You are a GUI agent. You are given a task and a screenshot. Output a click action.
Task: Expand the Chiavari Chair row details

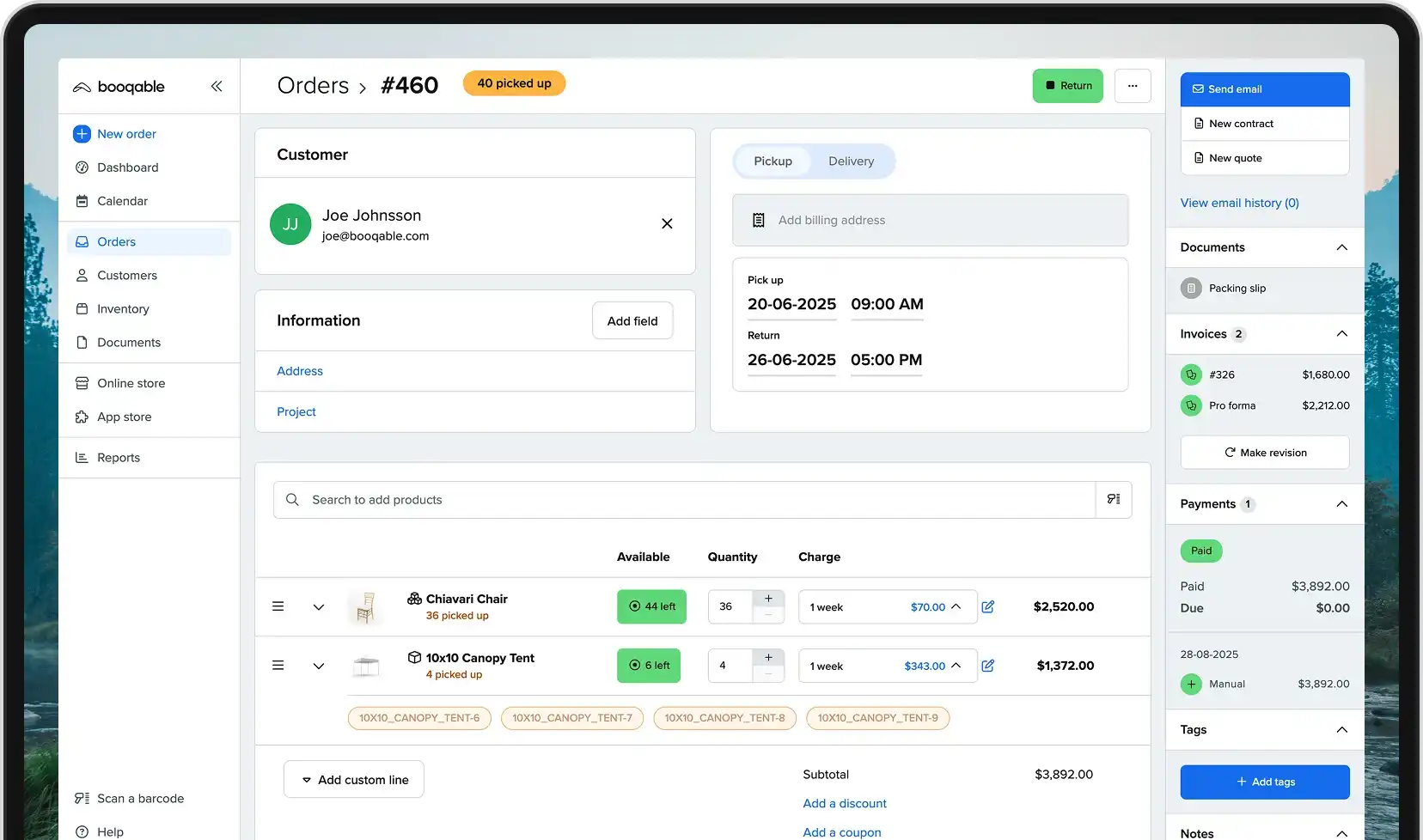point(319,606)
